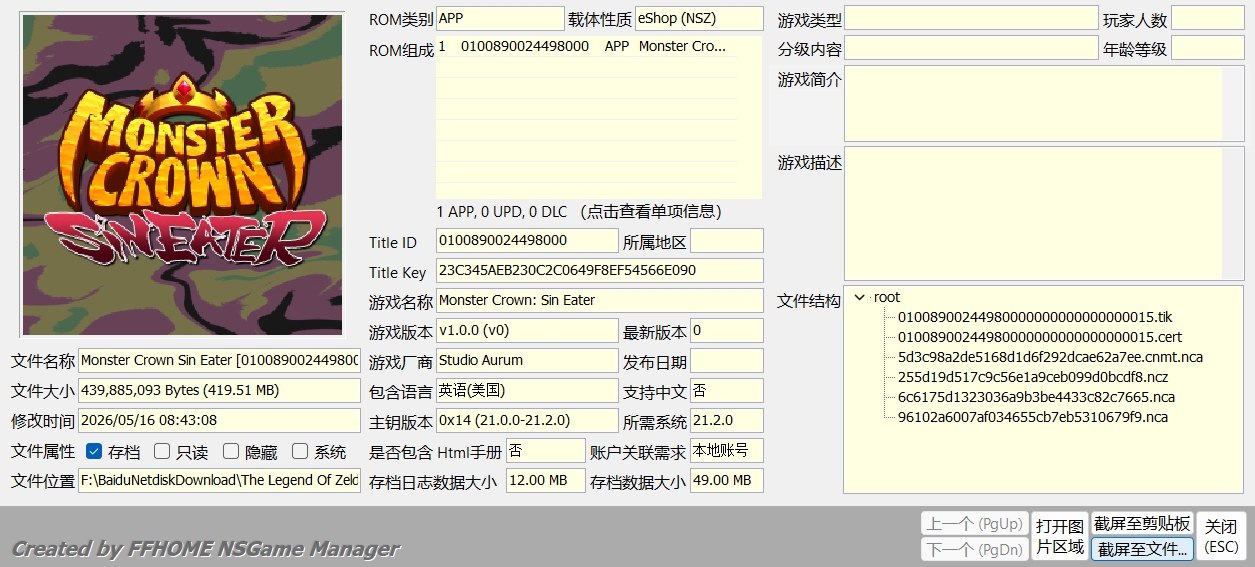Click the 修改时间 field 2026/05/16 08:43:08
Viewport: 1255px width, 567px height.
tap(219, 421)
